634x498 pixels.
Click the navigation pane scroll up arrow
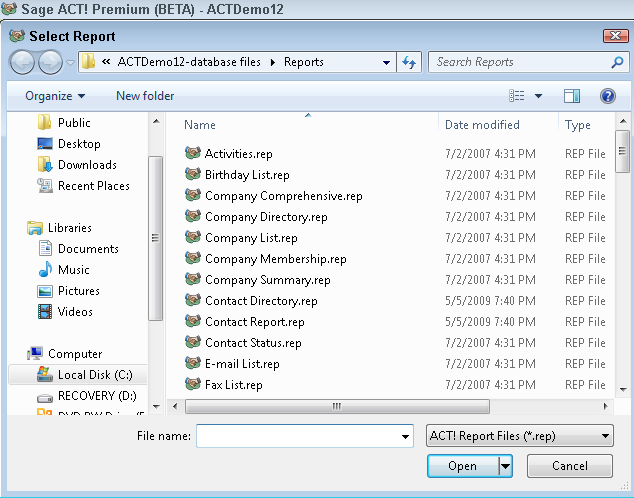point(156,121)
